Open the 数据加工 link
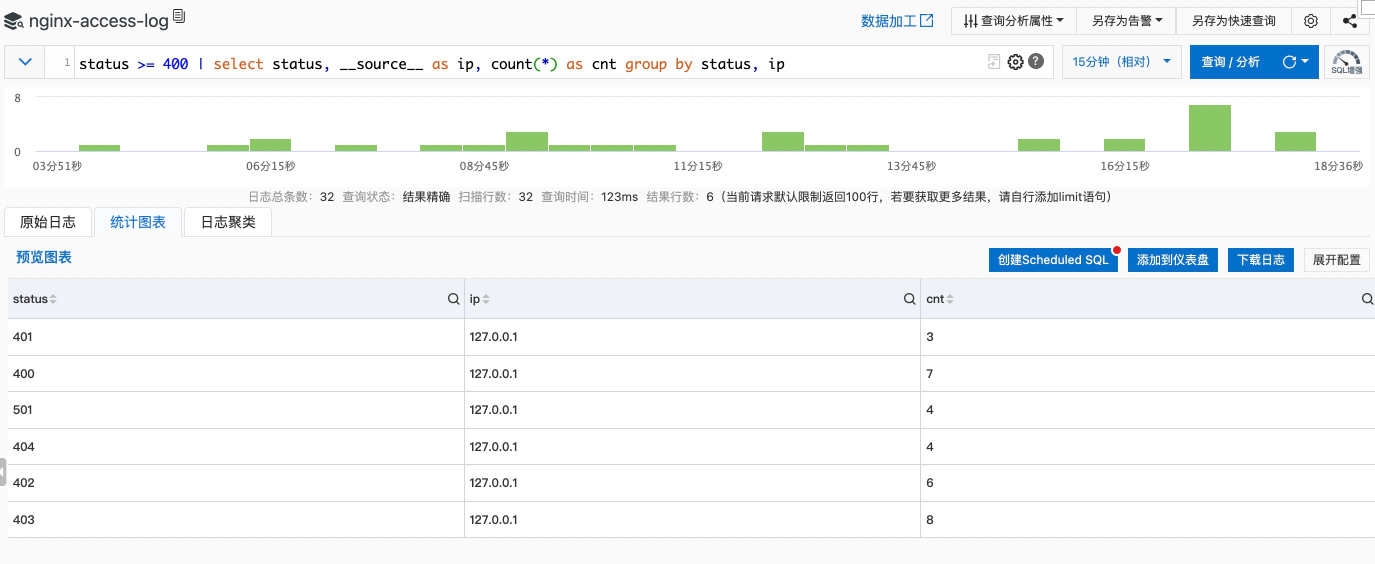The height and width of the screenshot is (564, 1375). point(897,20)
